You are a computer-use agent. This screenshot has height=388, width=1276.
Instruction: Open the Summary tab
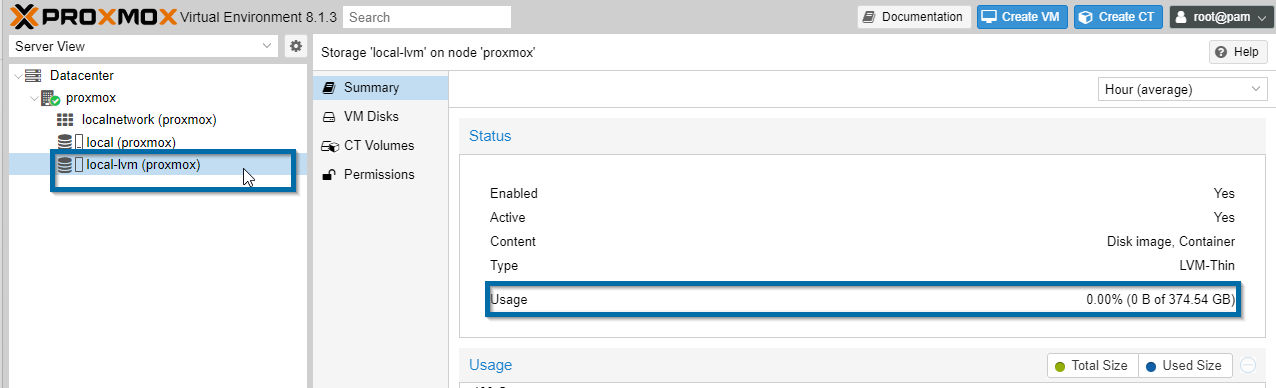381,87
